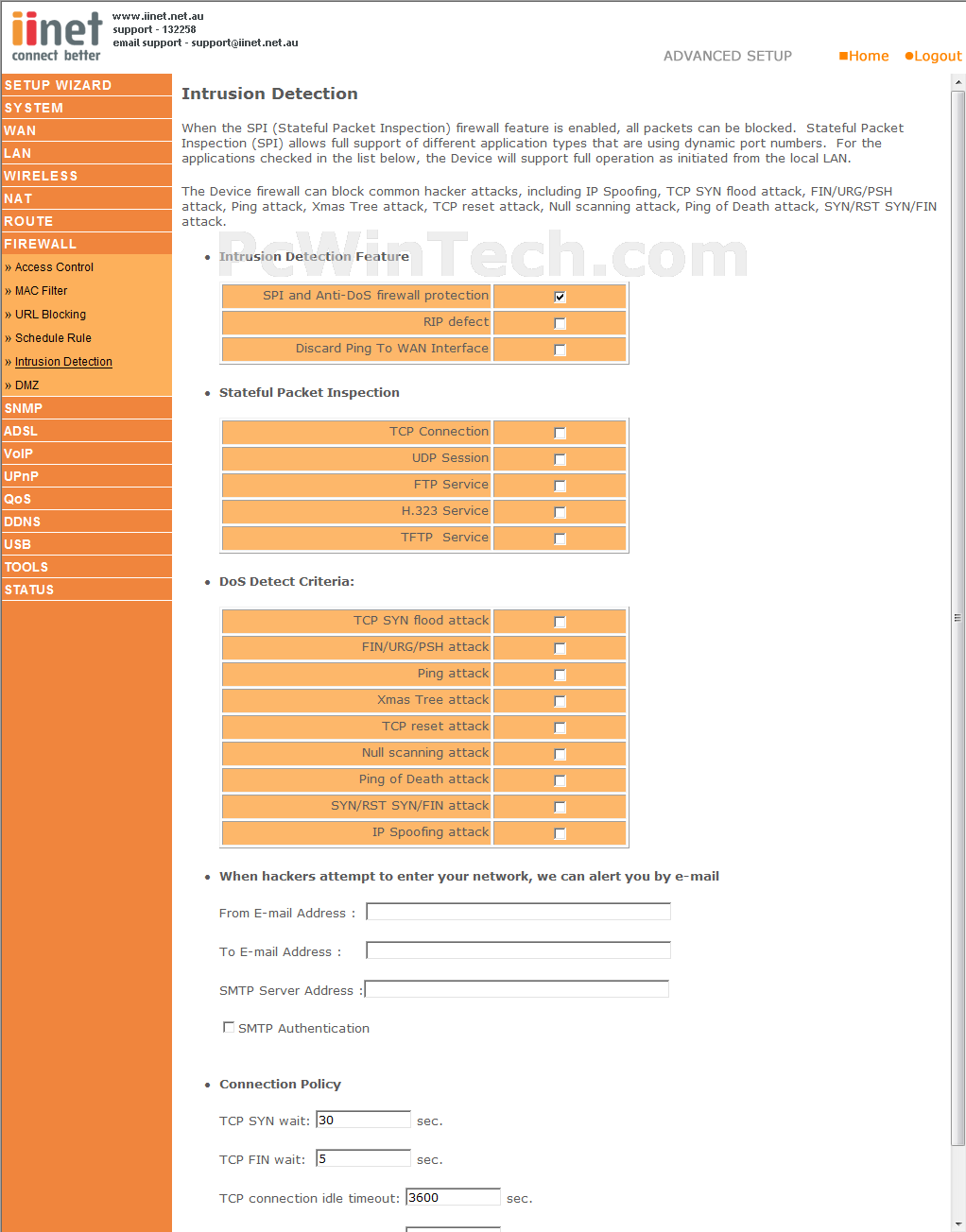
Task: Click the vertical scrollbar thumb
Action: click(x=957, y=618)
